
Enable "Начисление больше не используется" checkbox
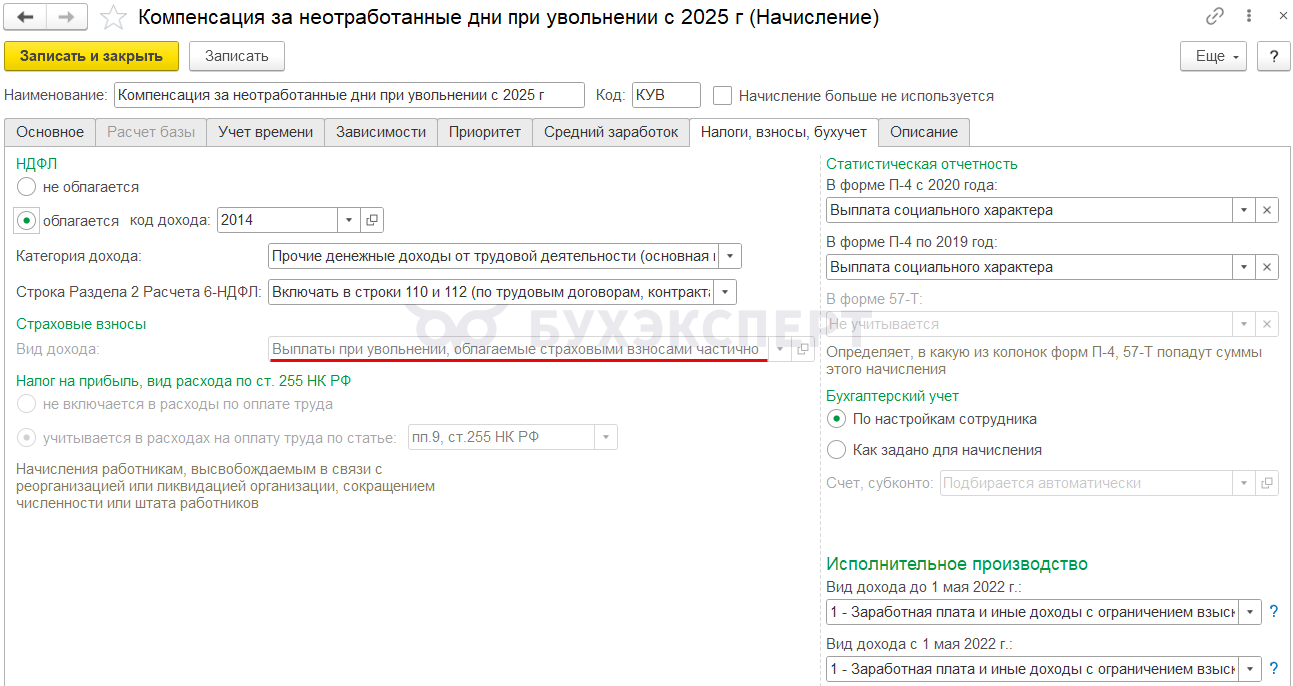(722, 96)
